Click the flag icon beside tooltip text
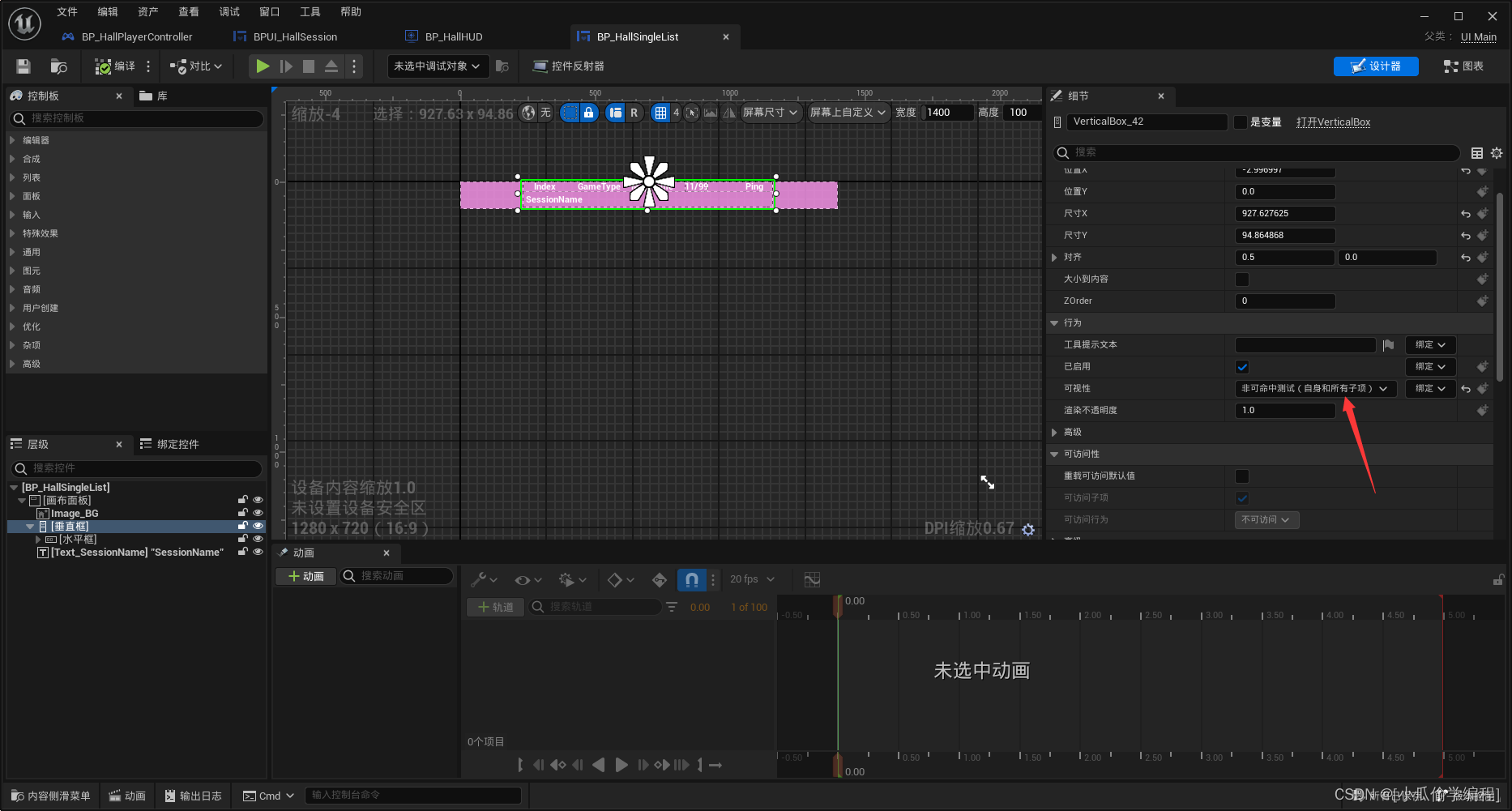The height and width of the screenshot is (811, 1512). pyautogui.click(x=1388, y=345)
